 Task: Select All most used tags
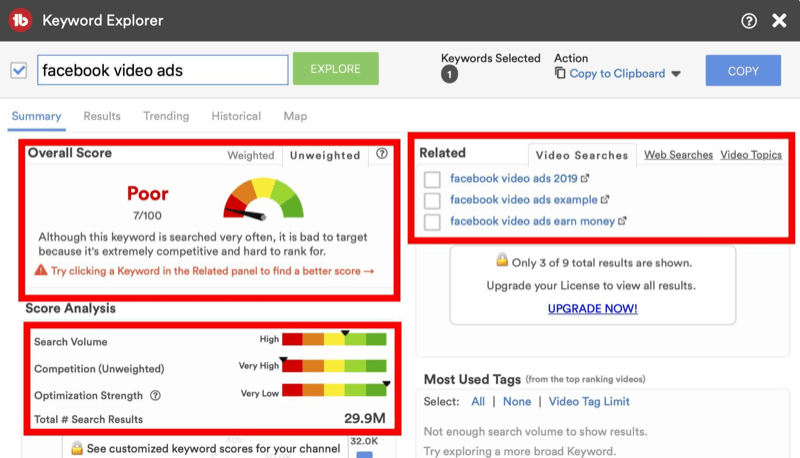pyautogui.click(x=478, y=401)
